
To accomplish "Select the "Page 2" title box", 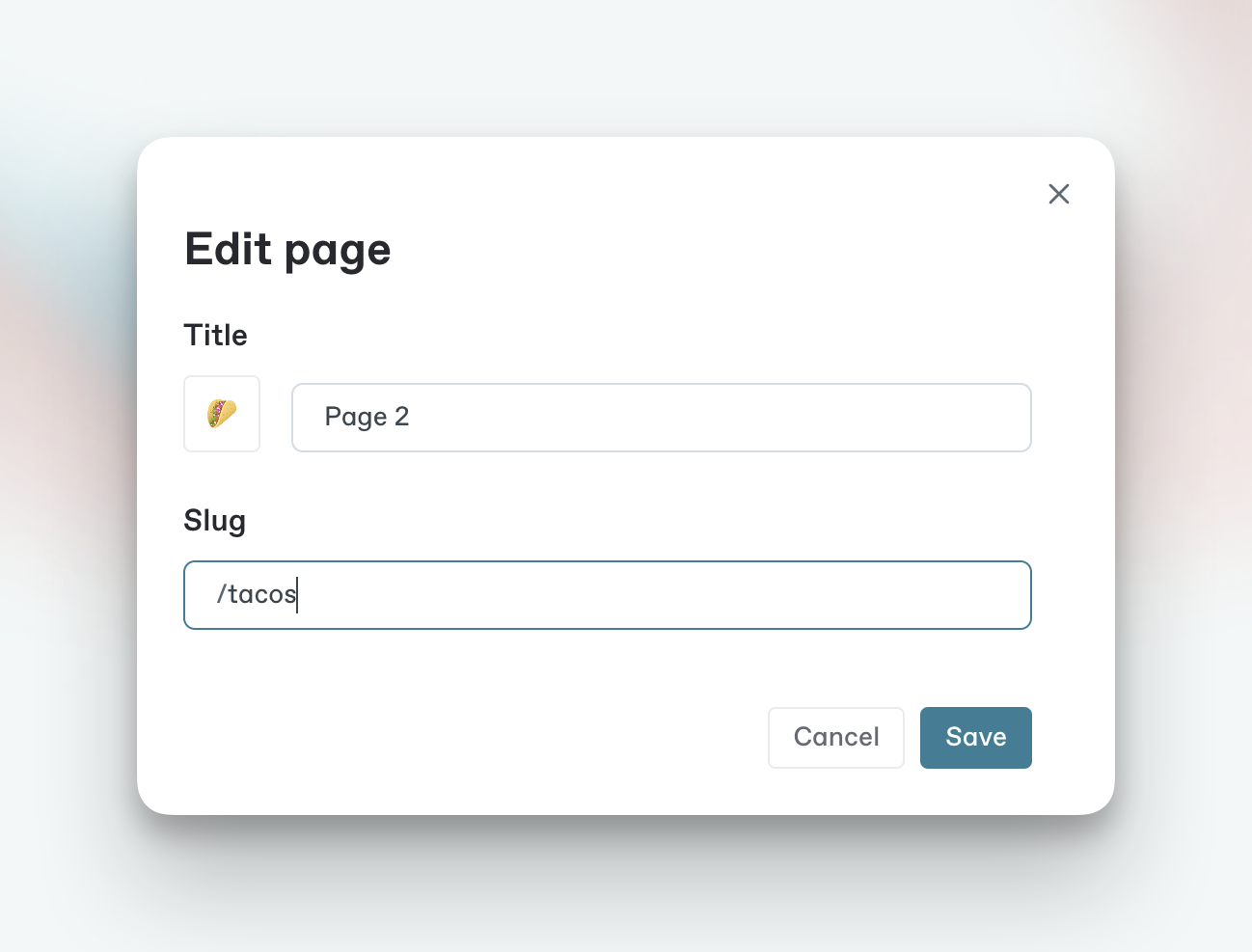I will [661, 418].
